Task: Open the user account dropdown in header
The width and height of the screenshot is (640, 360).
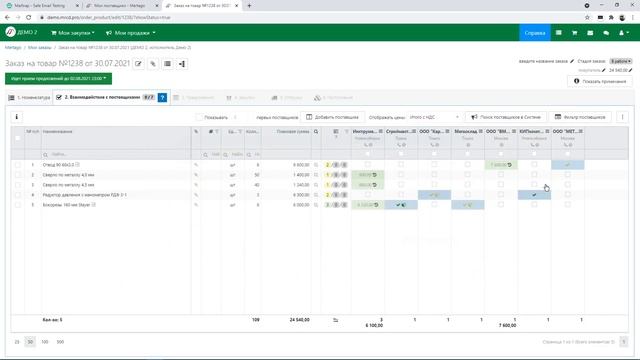Action: [624, 33]
